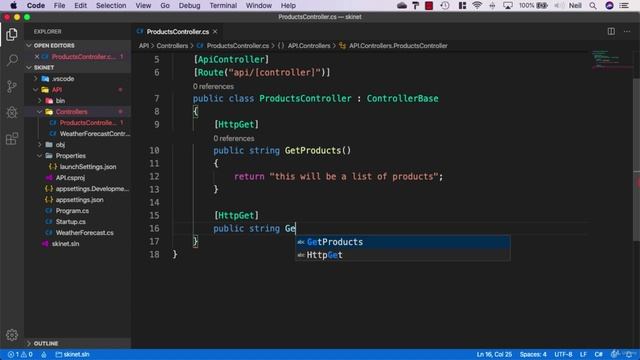Open the Selection menu

click(x=111, y=5)
